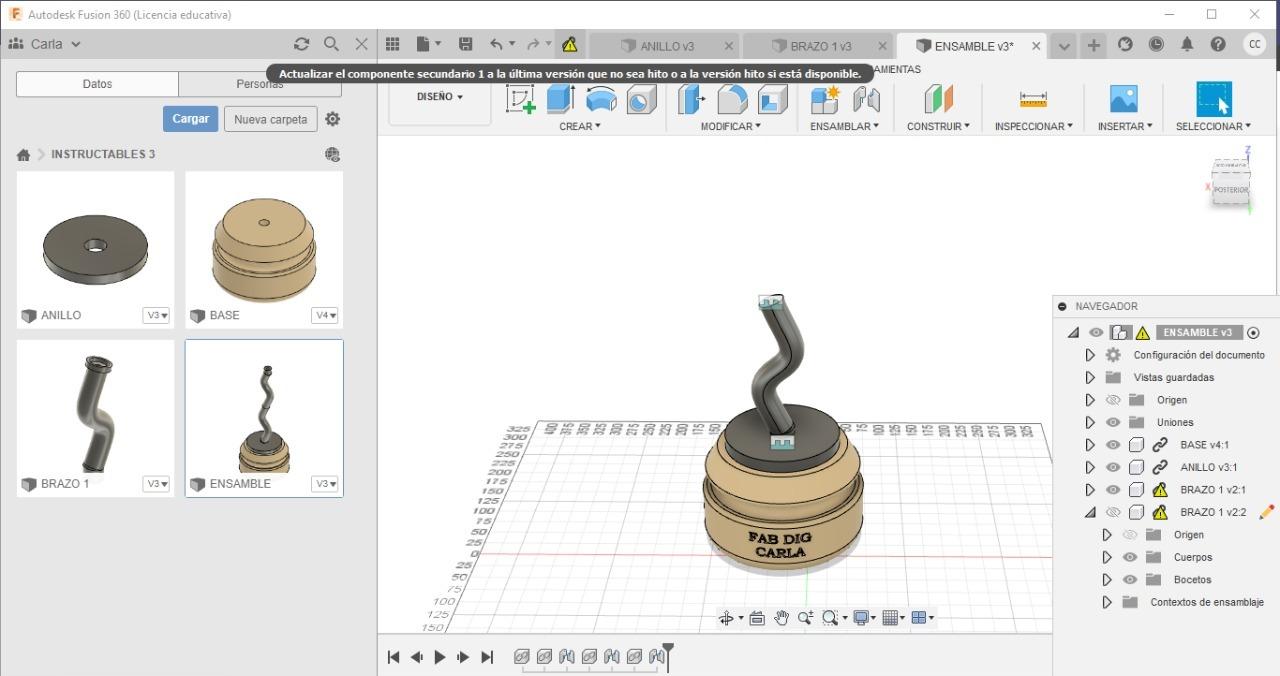The image size is (1280, 676).
Task: Click the Create Sketch tool icon
Action: pos(520,99)
